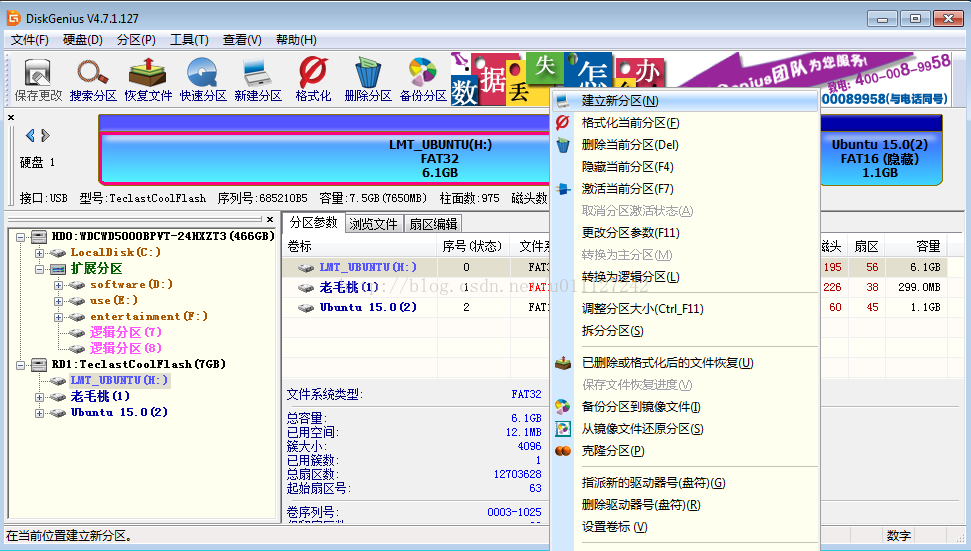This screenshot has width=971, height=551.
Task: Click the 新建分区 new partition icon
Action: tap(258, 79)
